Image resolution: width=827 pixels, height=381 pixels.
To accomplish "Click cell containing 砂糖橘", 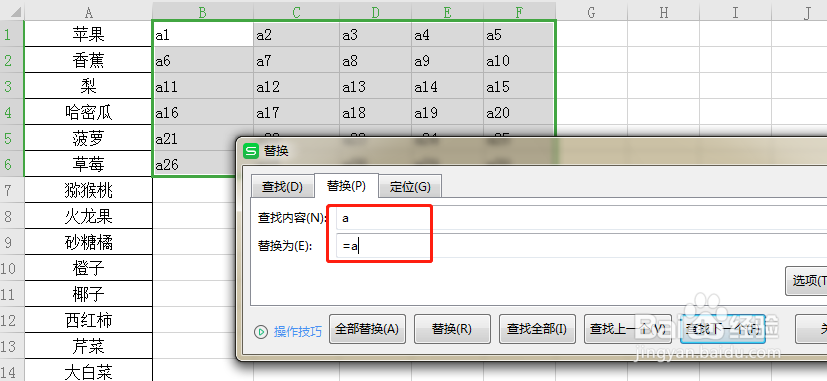I will [89, 242].
